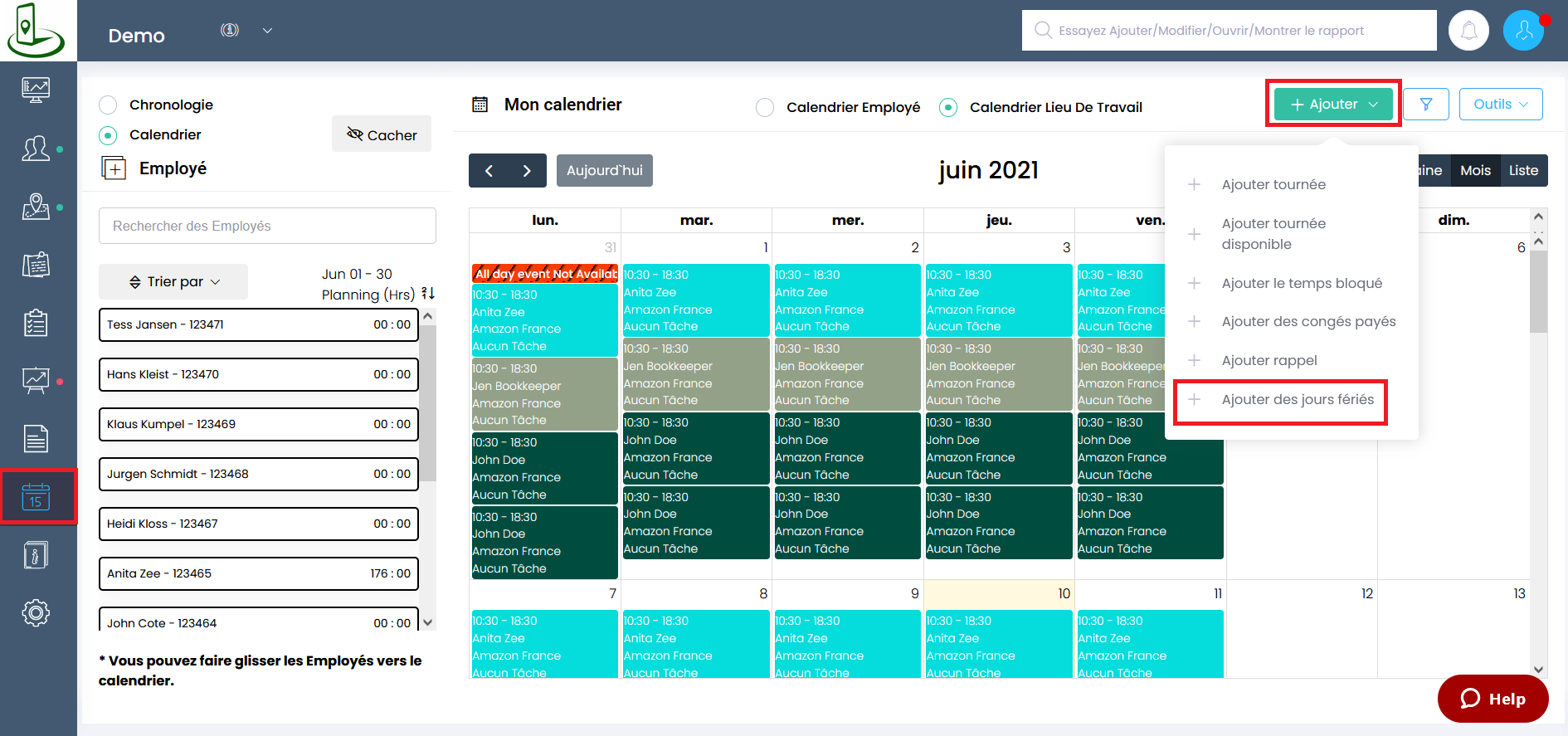Open the user profile avatar
Viewport: 1568px width, 736px height.
1522,31
